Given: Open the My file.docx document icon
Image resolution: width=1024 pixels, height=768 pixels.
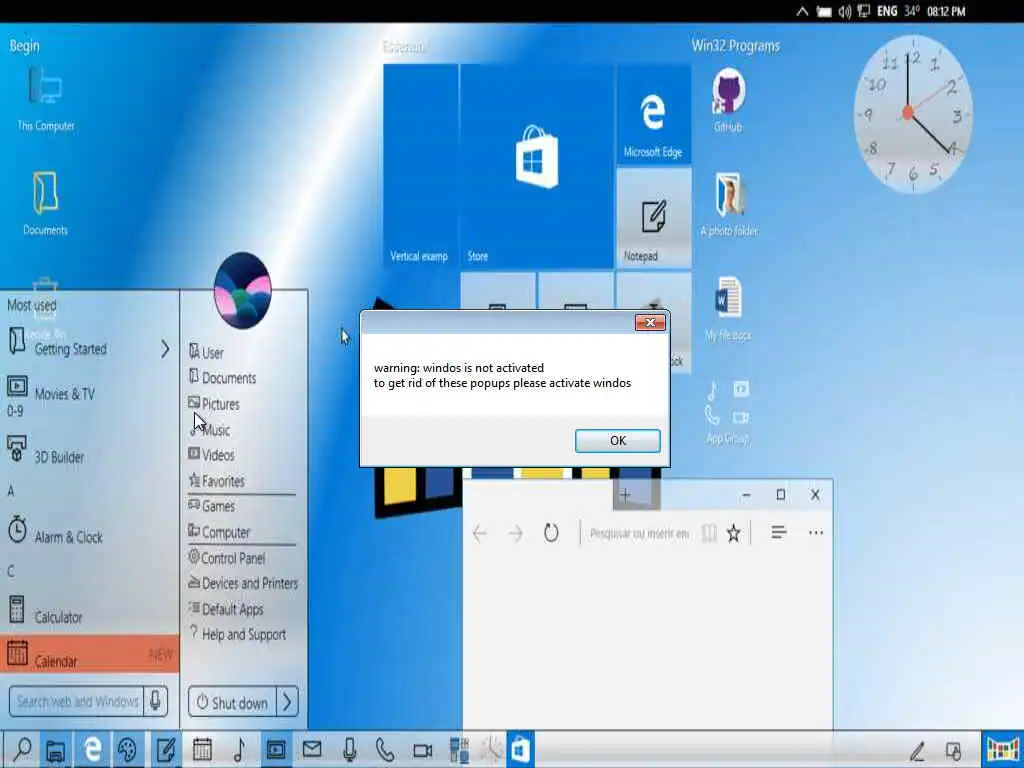Looking at the screenshot, I should coord(728,308).
